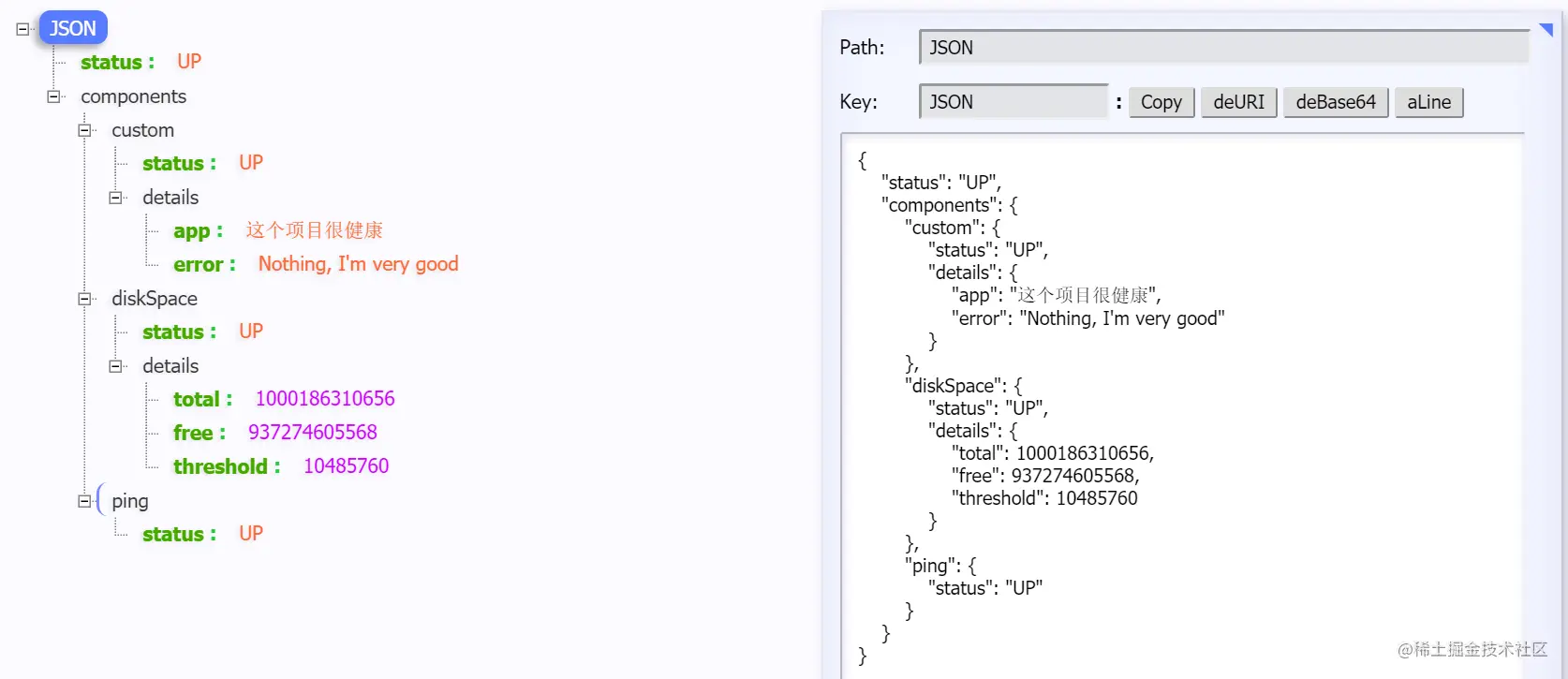The image size is (1568, 679).
Task: Click value 937274605568 in tree
Action: point(313,433)
